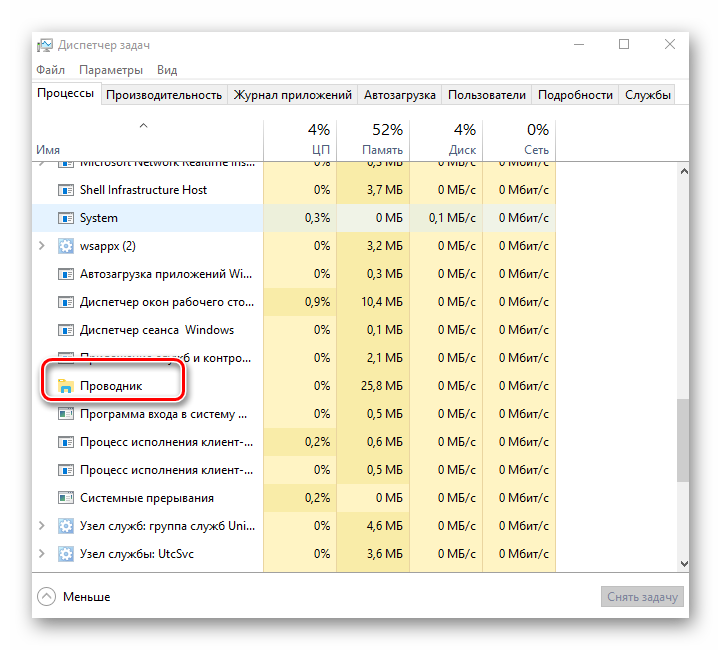Switch to the Автозагрузка tab
Image resolution: width=721 pixels, height=650 pixels.
pyautogui.click(x=400, y=95)
